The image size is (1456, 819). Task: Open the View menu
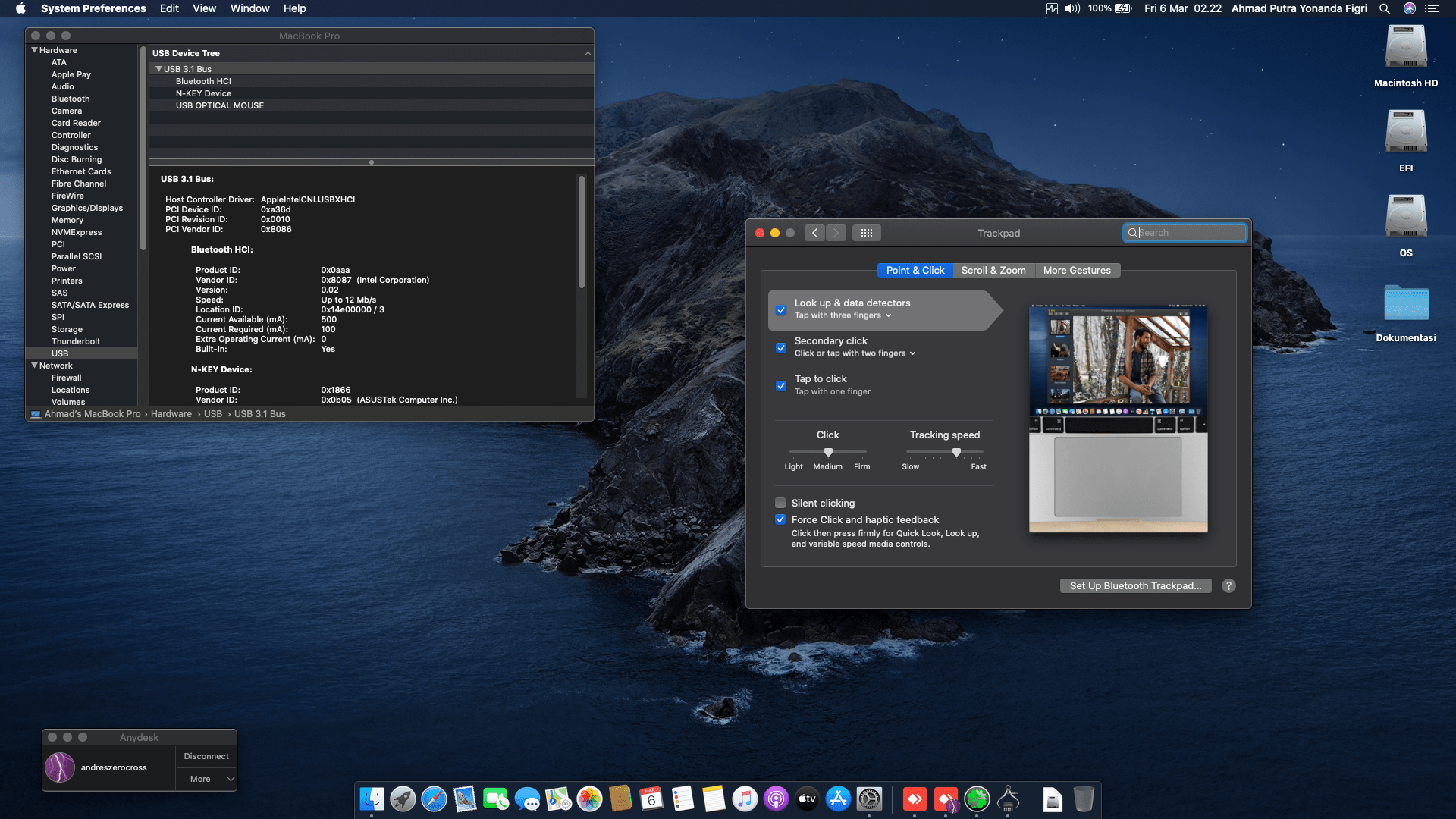204,8
